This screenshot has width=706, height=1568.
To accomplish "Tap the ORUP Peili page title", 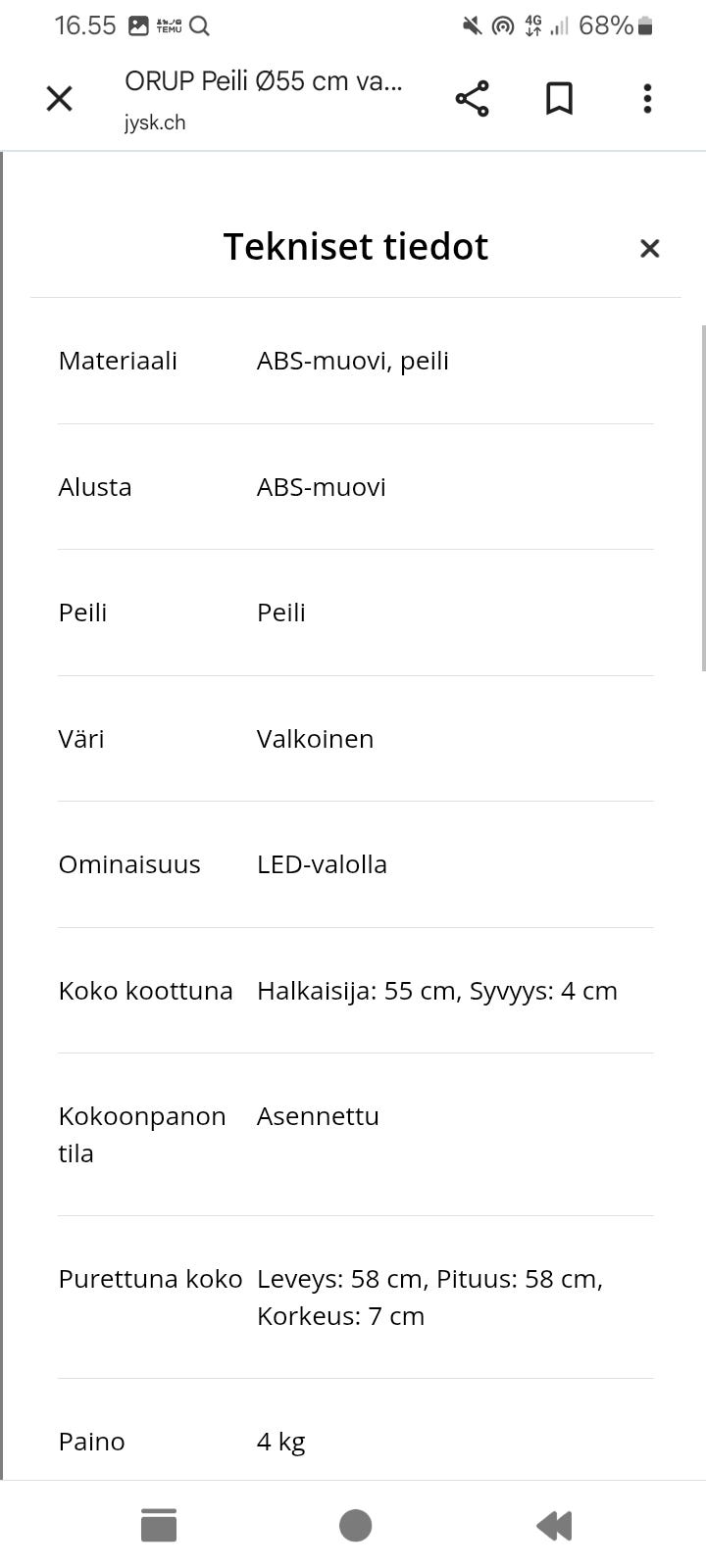I will (x=263, y=81).
